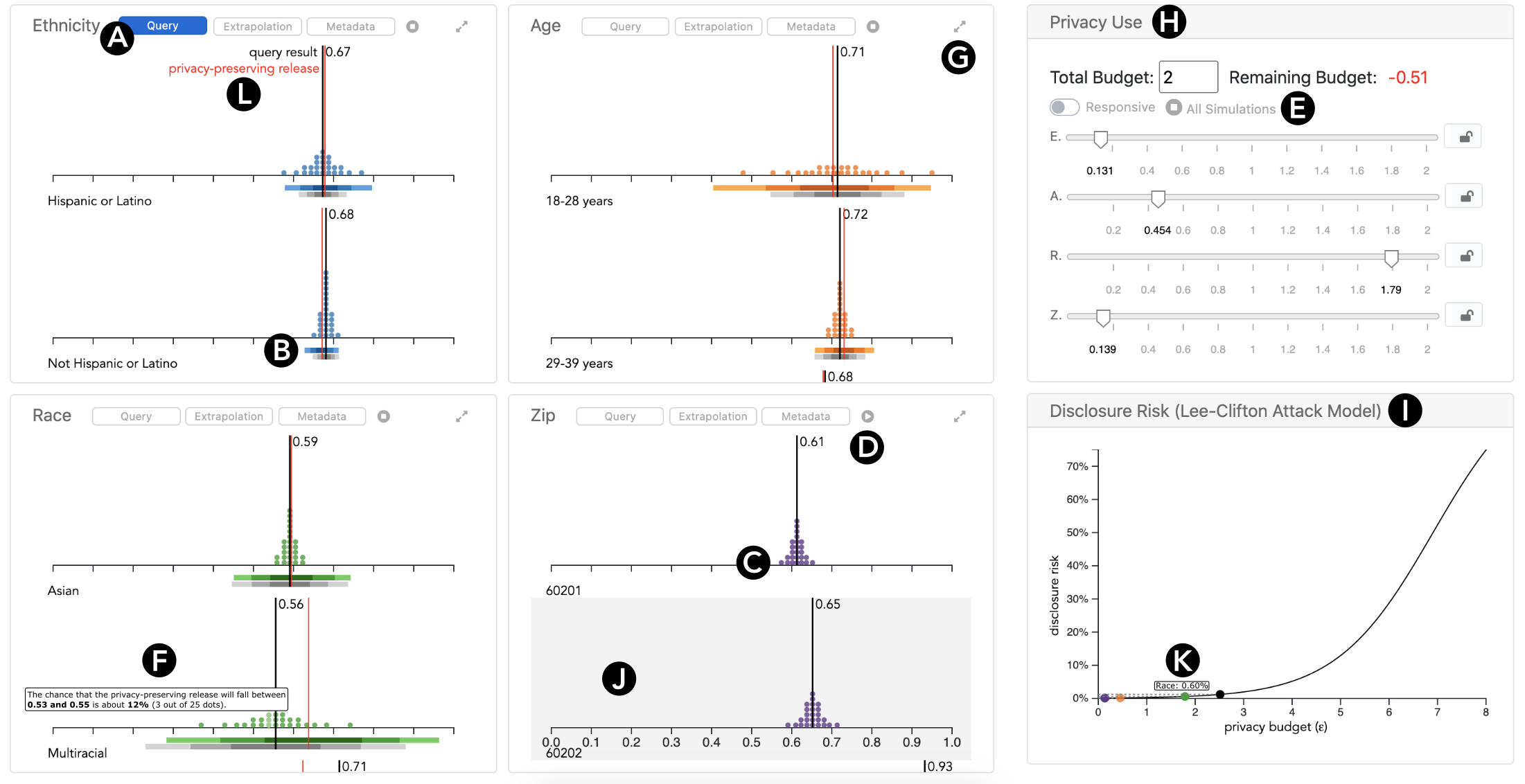
Task: Click the Z. slider handle at 0.139
Action: pyautogui.click(x=1103, y=318)
